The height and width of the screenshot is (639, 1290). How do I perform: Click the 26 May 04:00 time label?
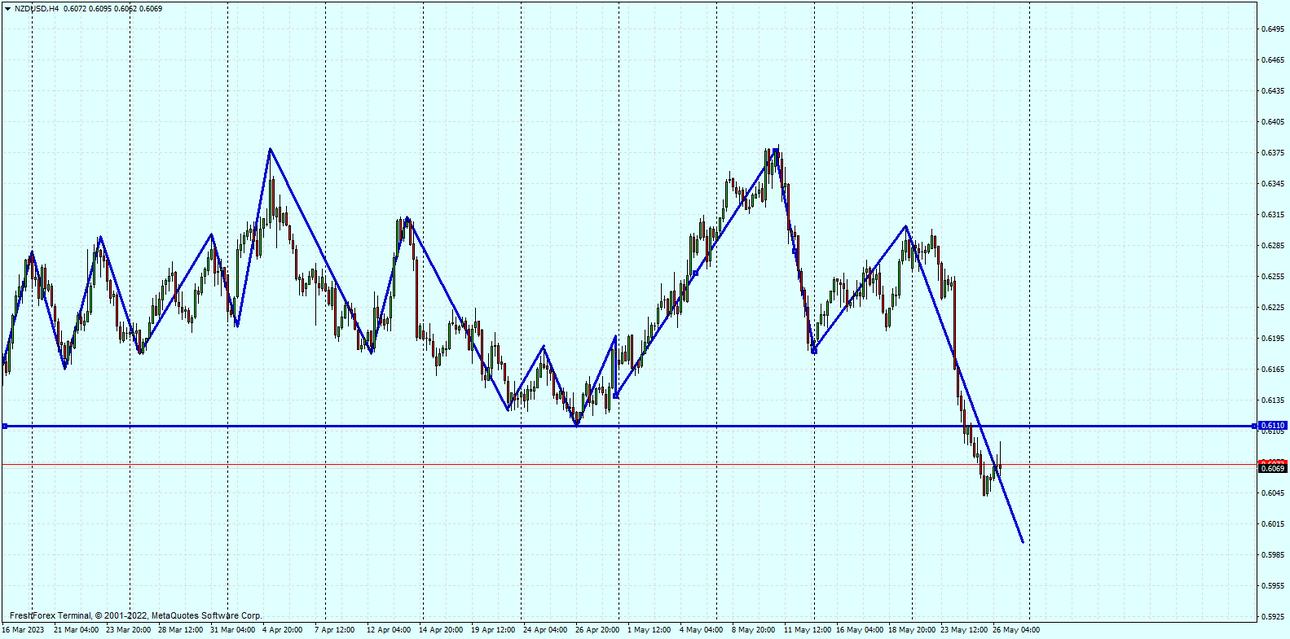click(1015, 631)
